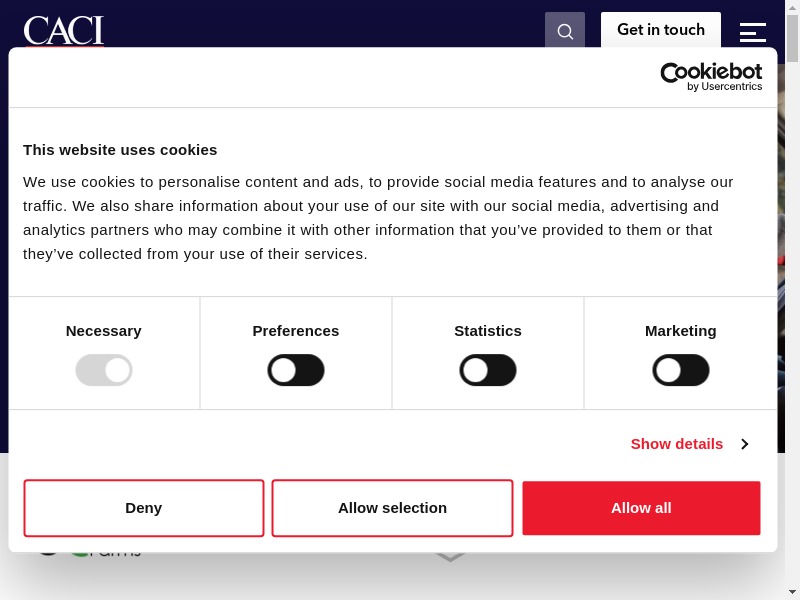The height and width of the screenshot is (600, 800).
Task: Accept cookies with Allow all
Action: 641,508
